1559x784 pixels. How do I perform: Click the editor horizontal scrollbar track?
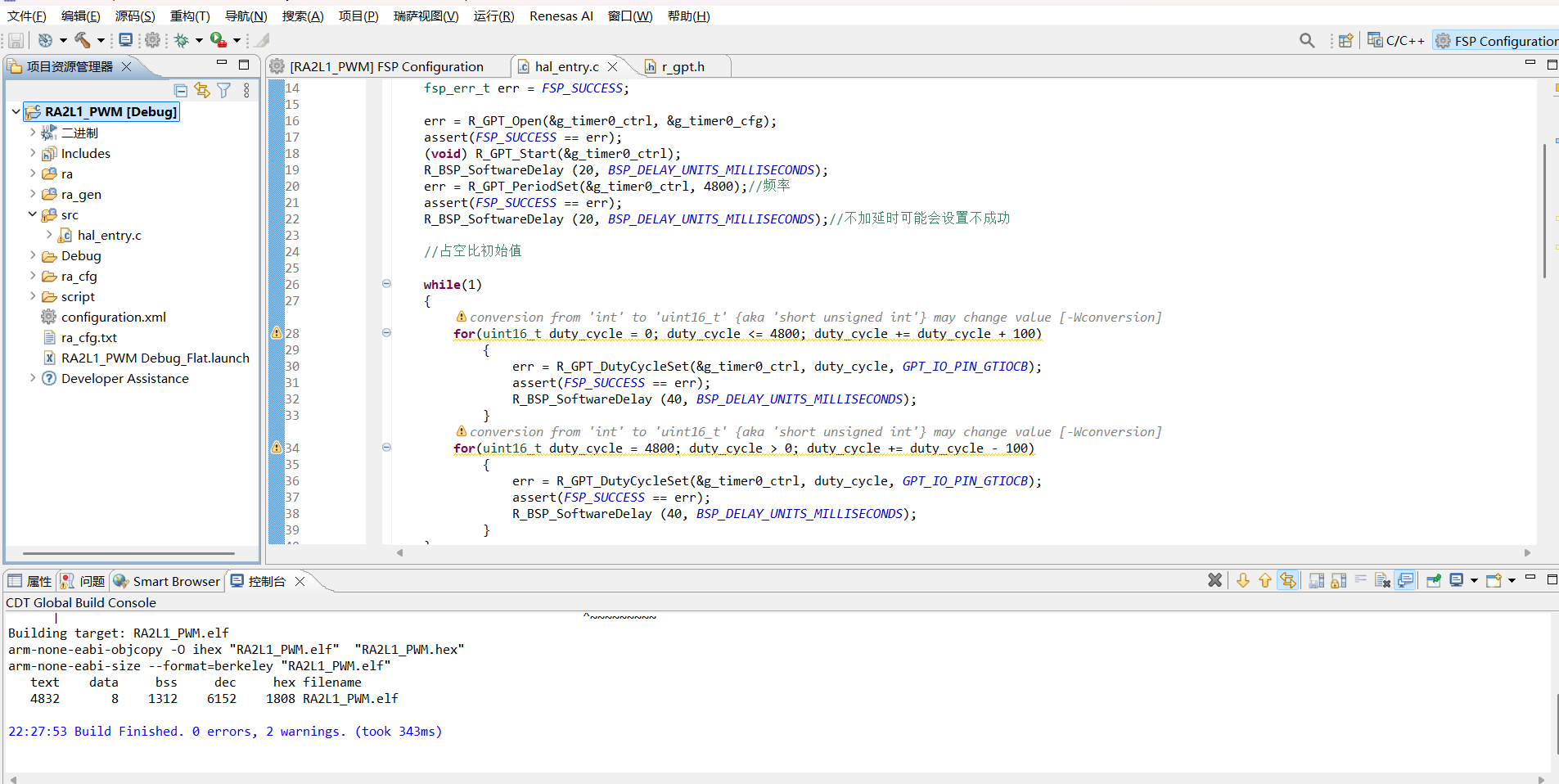(963, 552)
